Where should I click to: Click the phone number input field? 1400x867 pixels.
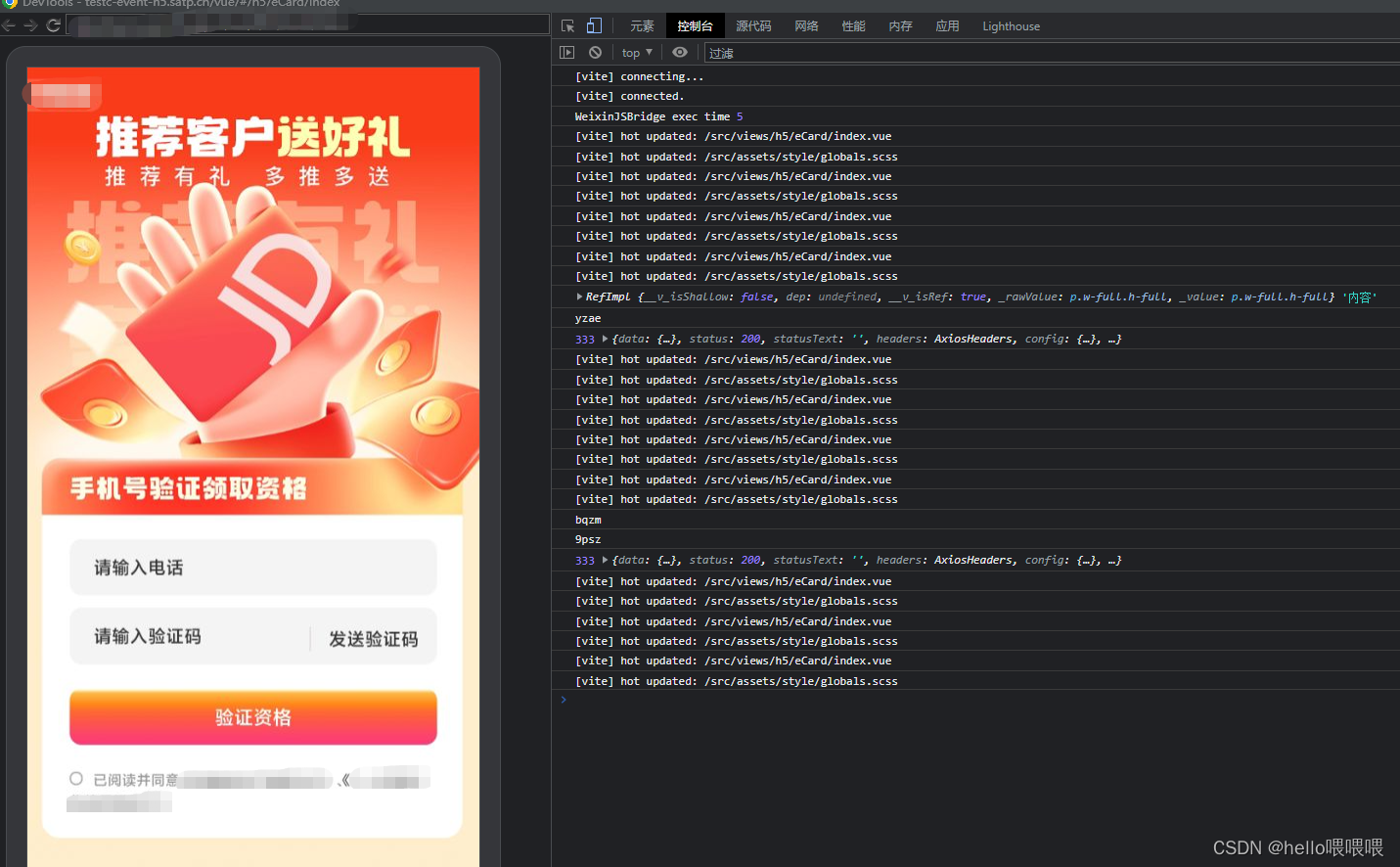(x=253, y=568)
